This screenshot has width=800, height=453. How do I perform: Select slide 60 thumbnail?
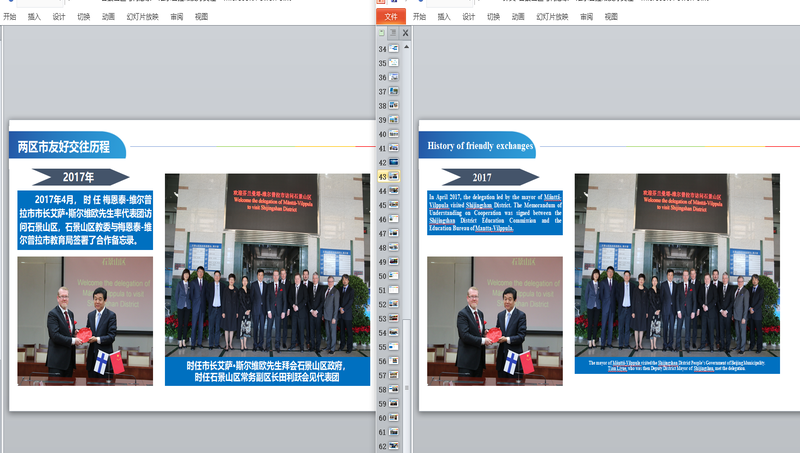point(393,418)
